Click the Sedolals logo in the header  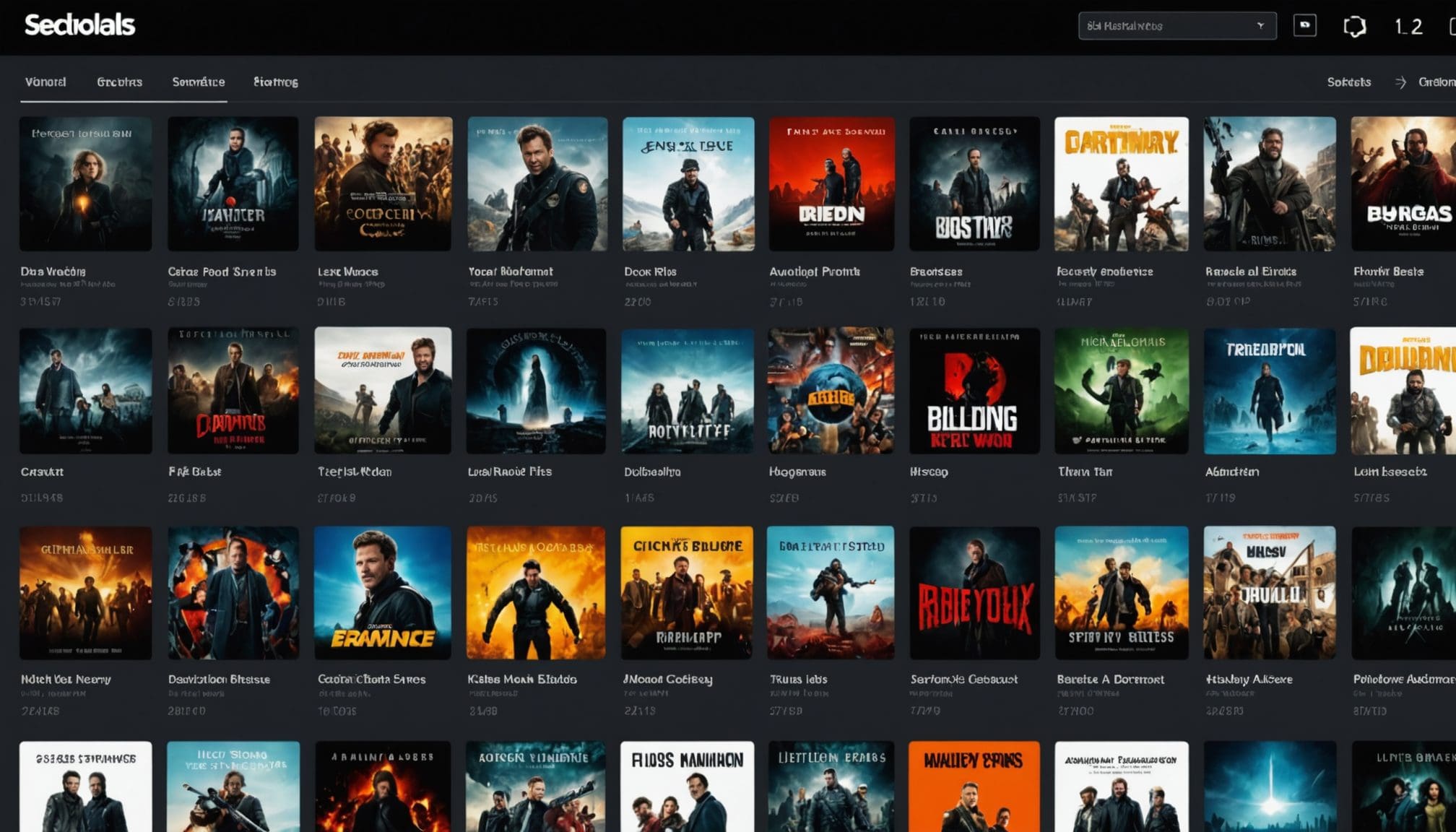(79, 25)
